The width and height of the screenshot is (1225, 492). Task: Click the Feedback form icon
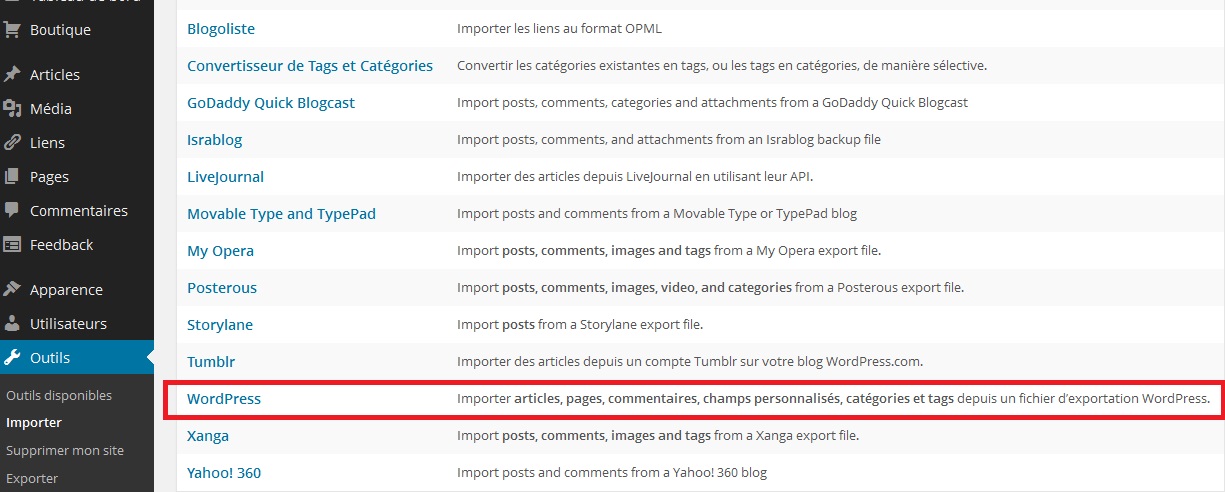13,245
